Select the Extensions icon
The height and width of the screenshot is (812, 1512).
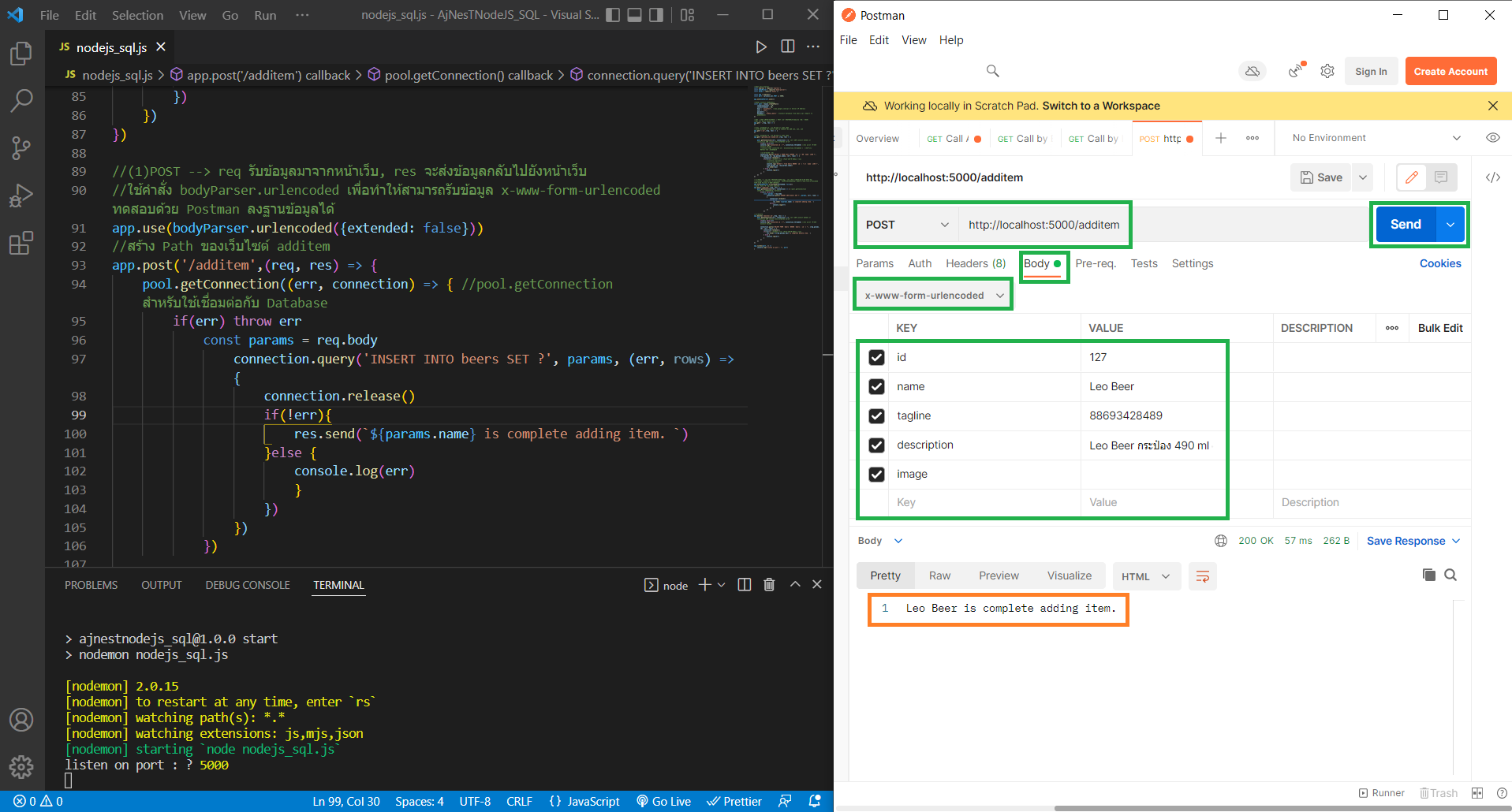pyautogui.click(x=21, y=243)
